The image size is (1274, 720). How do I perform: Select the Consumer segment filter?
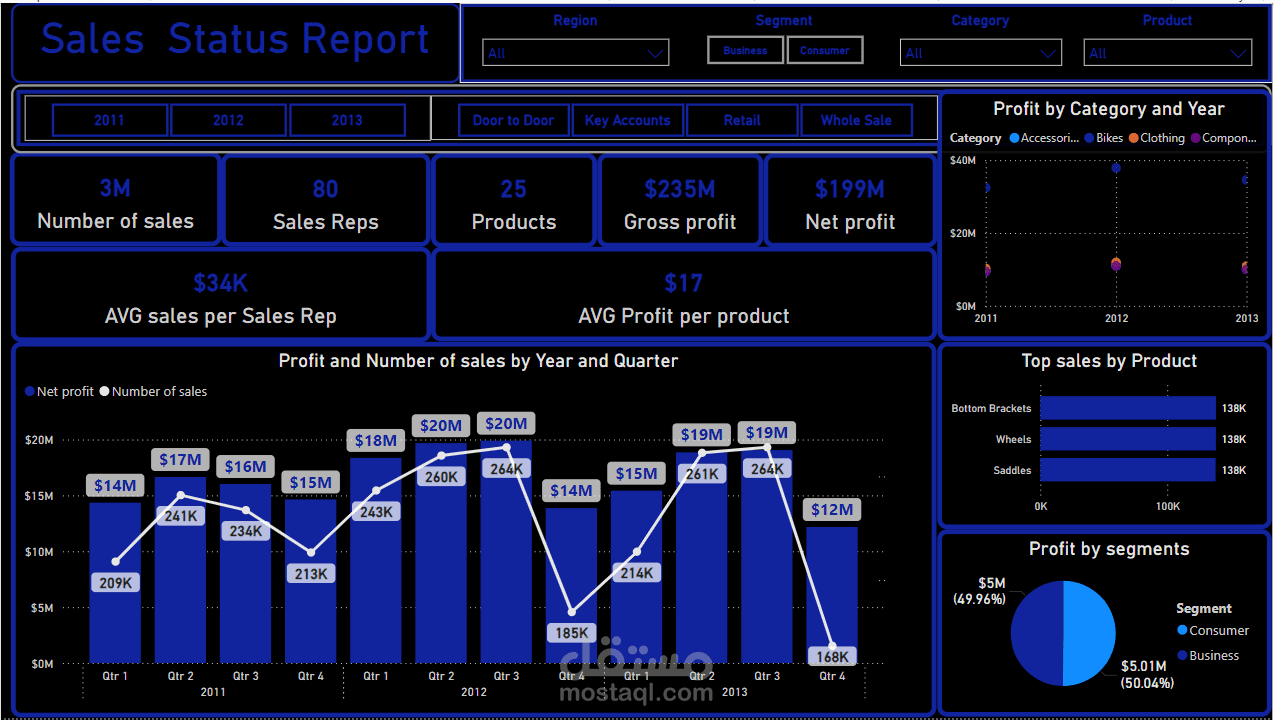point(825,48)
